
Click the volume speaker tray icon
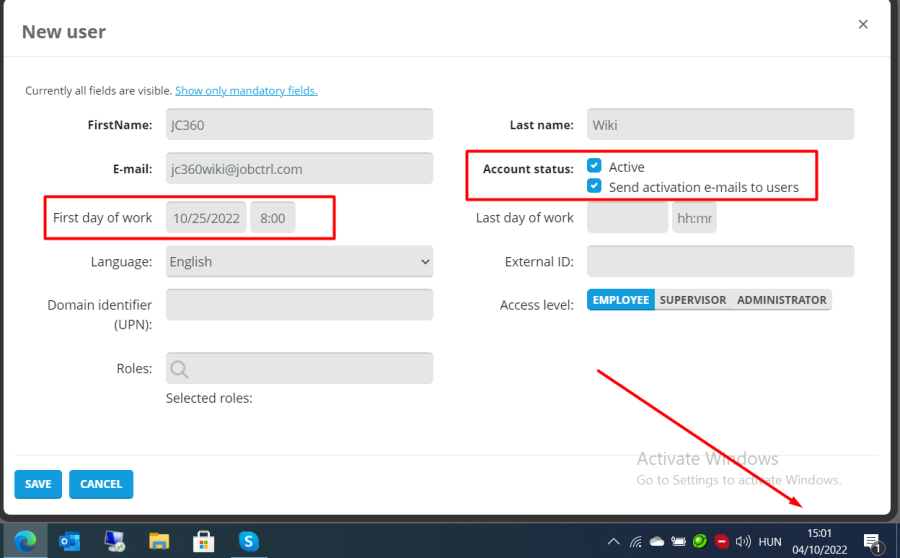point(743,542)
